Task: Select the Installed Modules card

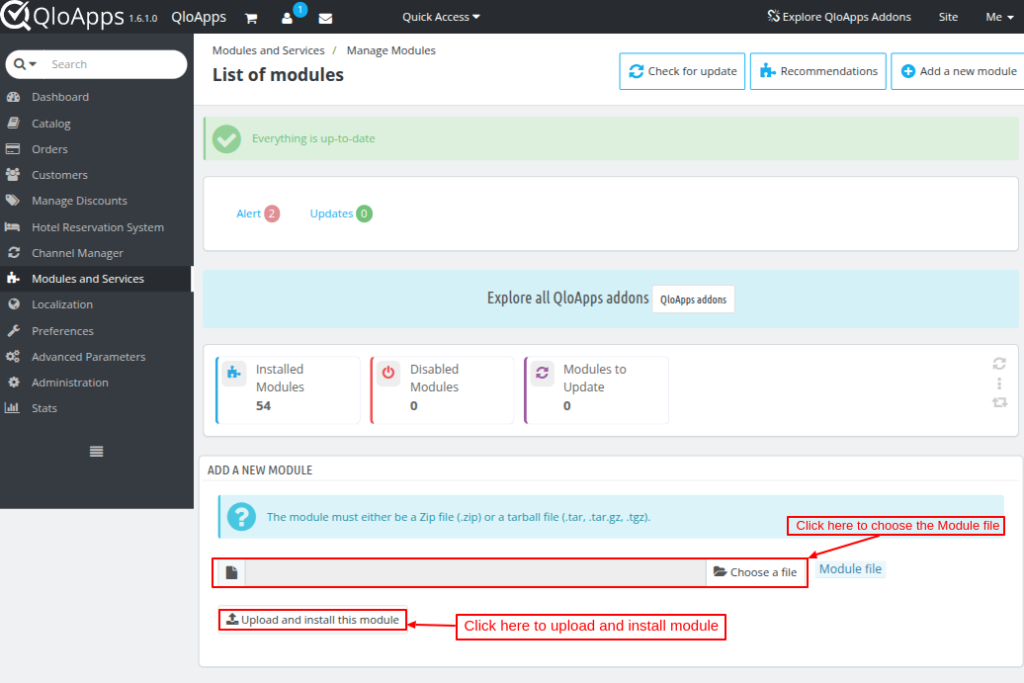Action: pyautogui.click(x=288, y=390)
